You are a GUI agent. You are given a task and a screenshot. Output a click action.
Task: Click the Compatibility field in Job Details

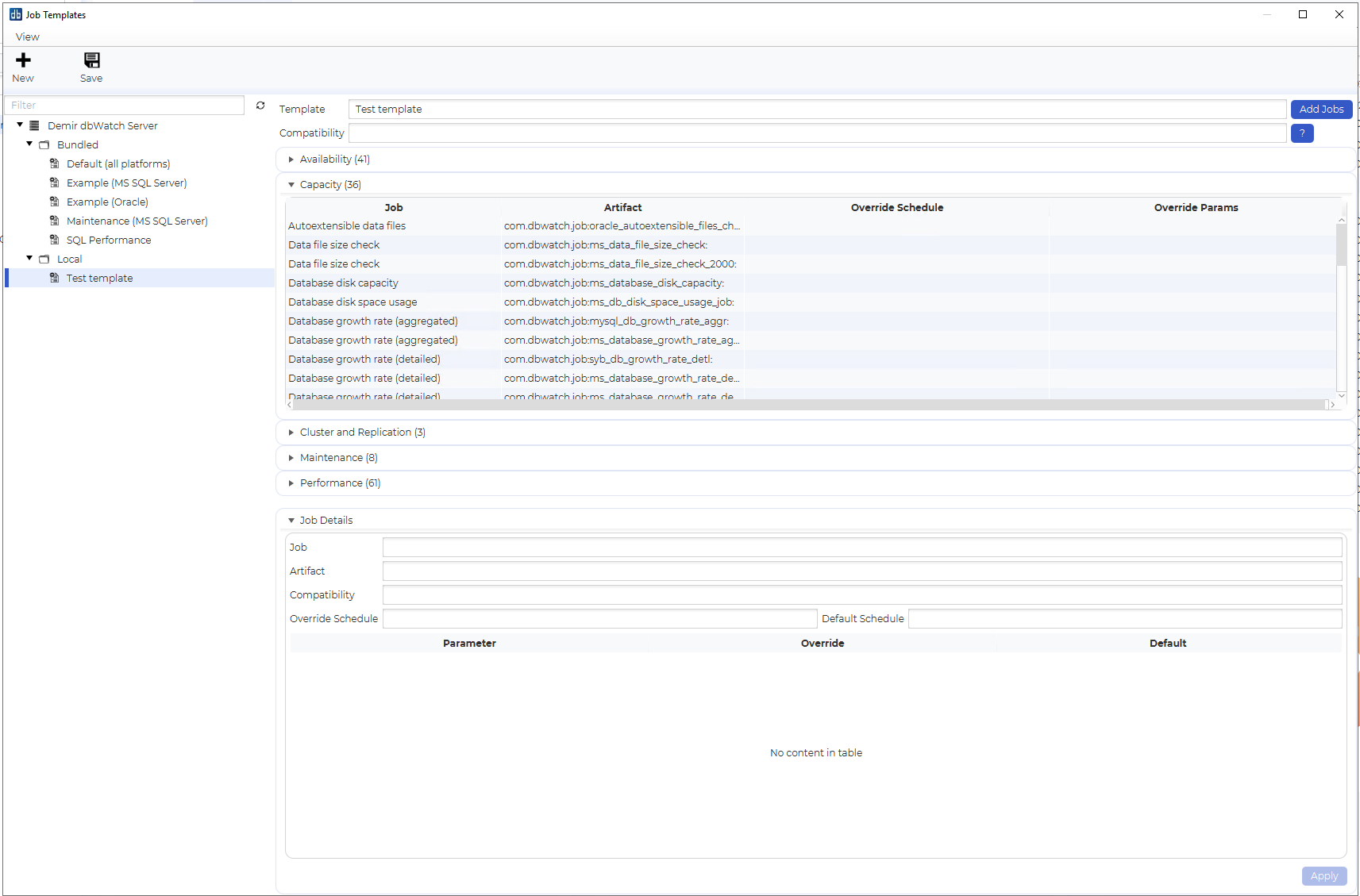pyautogui.click(x=862, y=595)
